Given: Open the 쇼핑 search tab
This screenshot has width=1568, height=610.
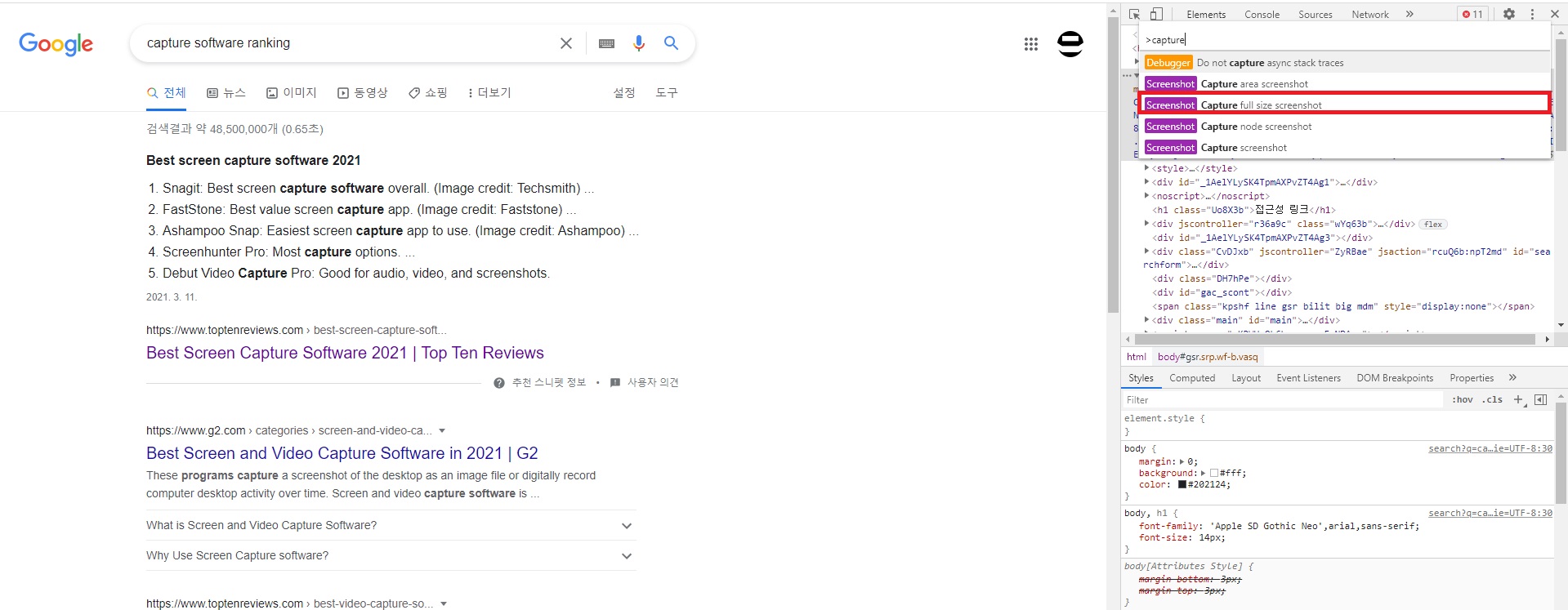Looking at the screenshot, I should 428,93.
